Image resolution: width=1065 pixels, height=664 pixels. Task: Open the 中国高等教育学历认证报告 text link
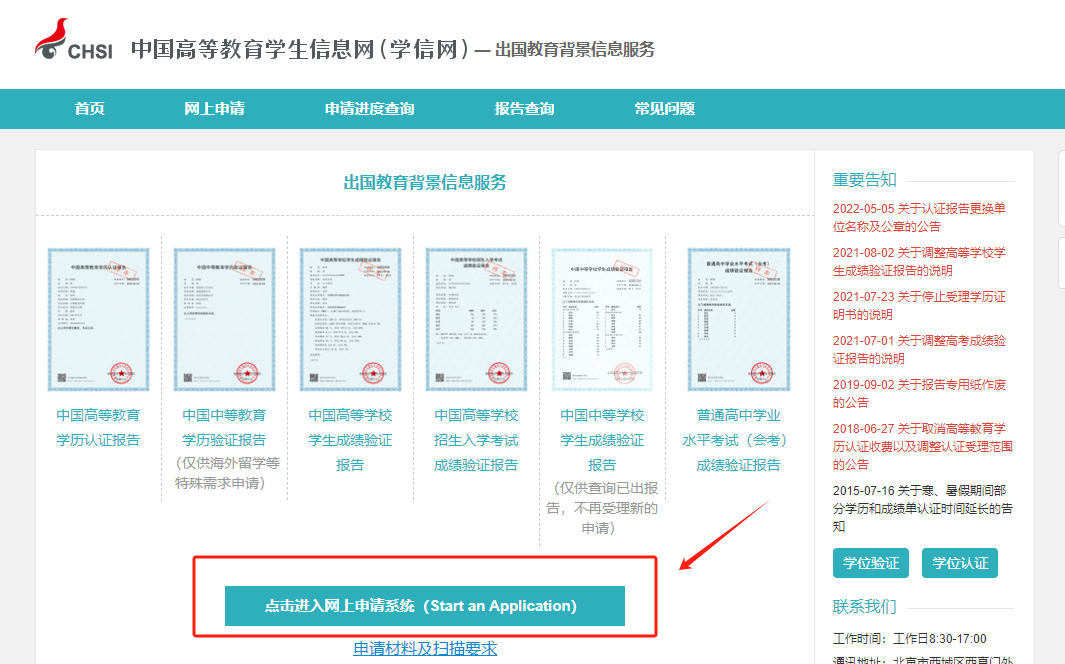98,428
